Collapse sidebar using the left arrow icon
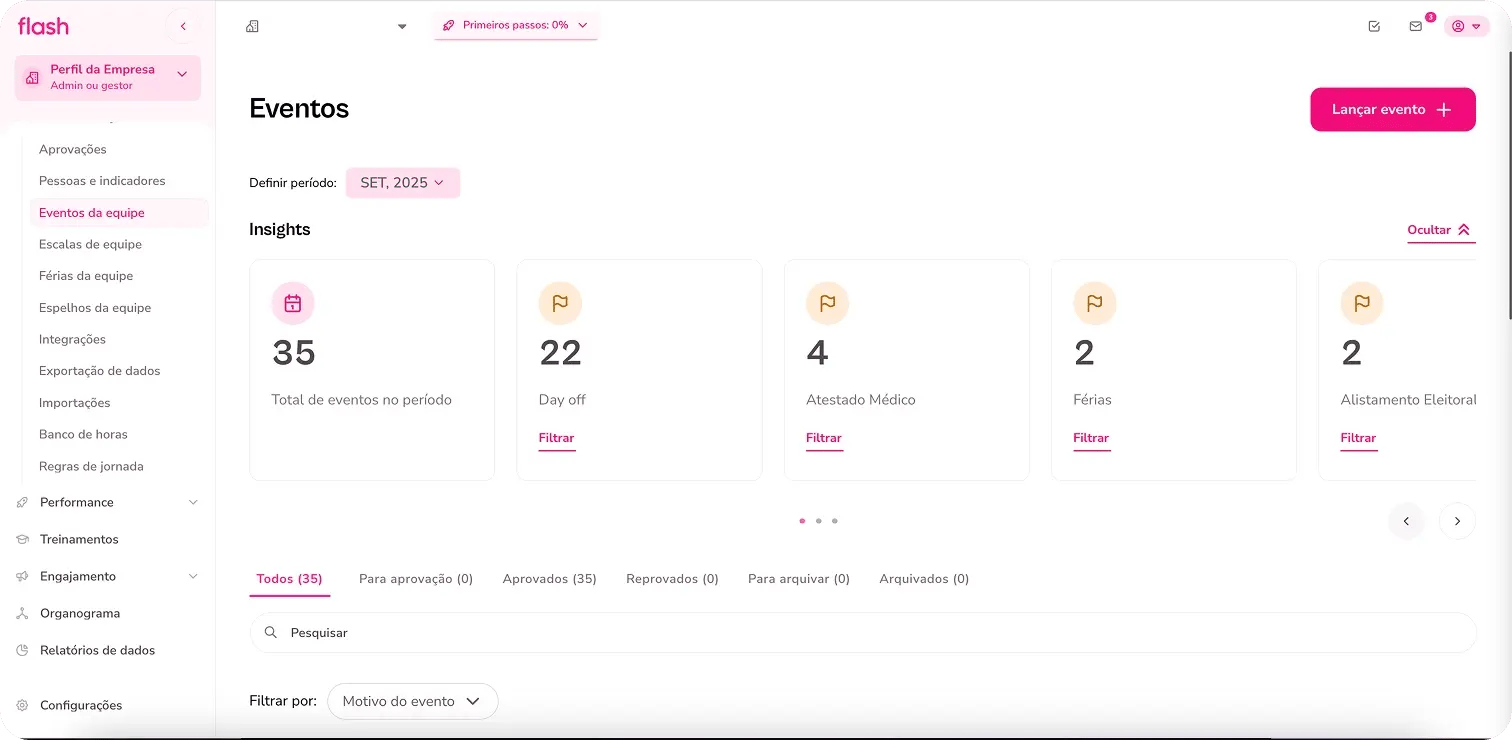The image size is (1512, 740). [x=183, y=26]
